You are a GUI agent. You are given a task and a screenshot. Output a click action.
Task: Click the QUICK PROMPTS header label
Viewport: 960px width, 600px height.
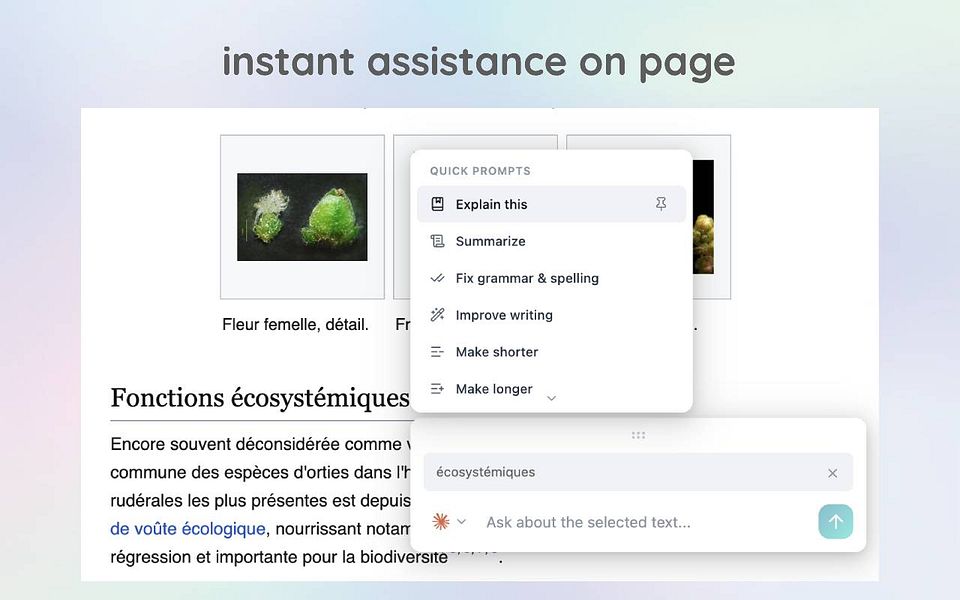pos(480,171)
